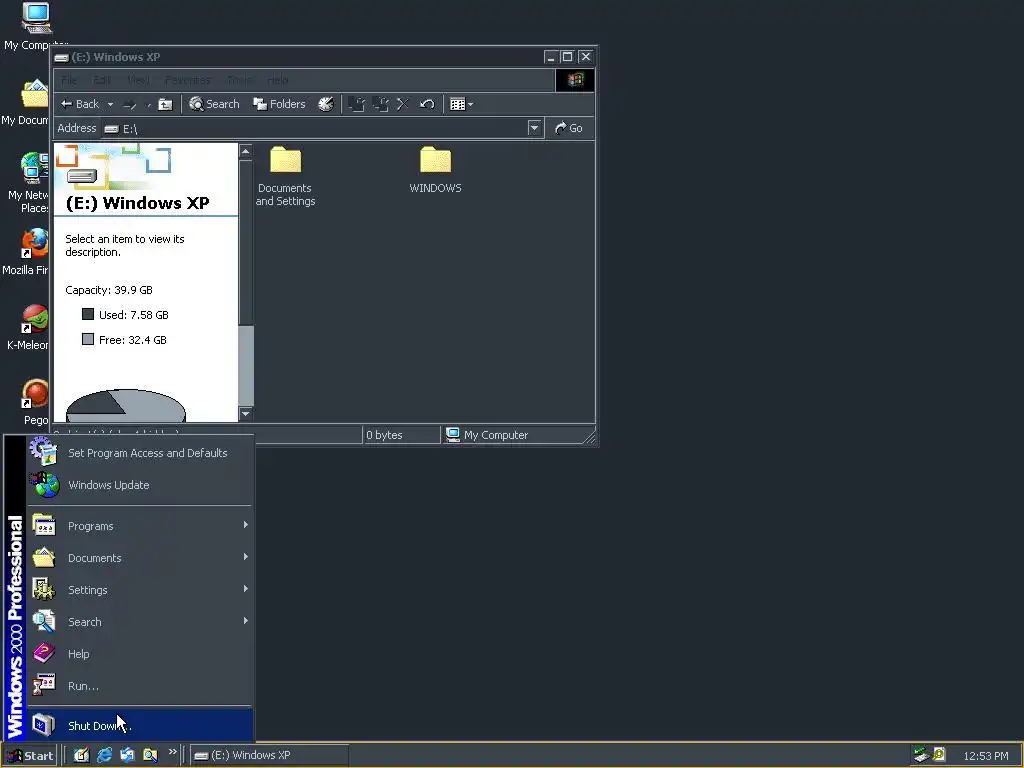1024x768 pixels.
Task: Click into the Address field showing E:\
Action: [315, 128]
